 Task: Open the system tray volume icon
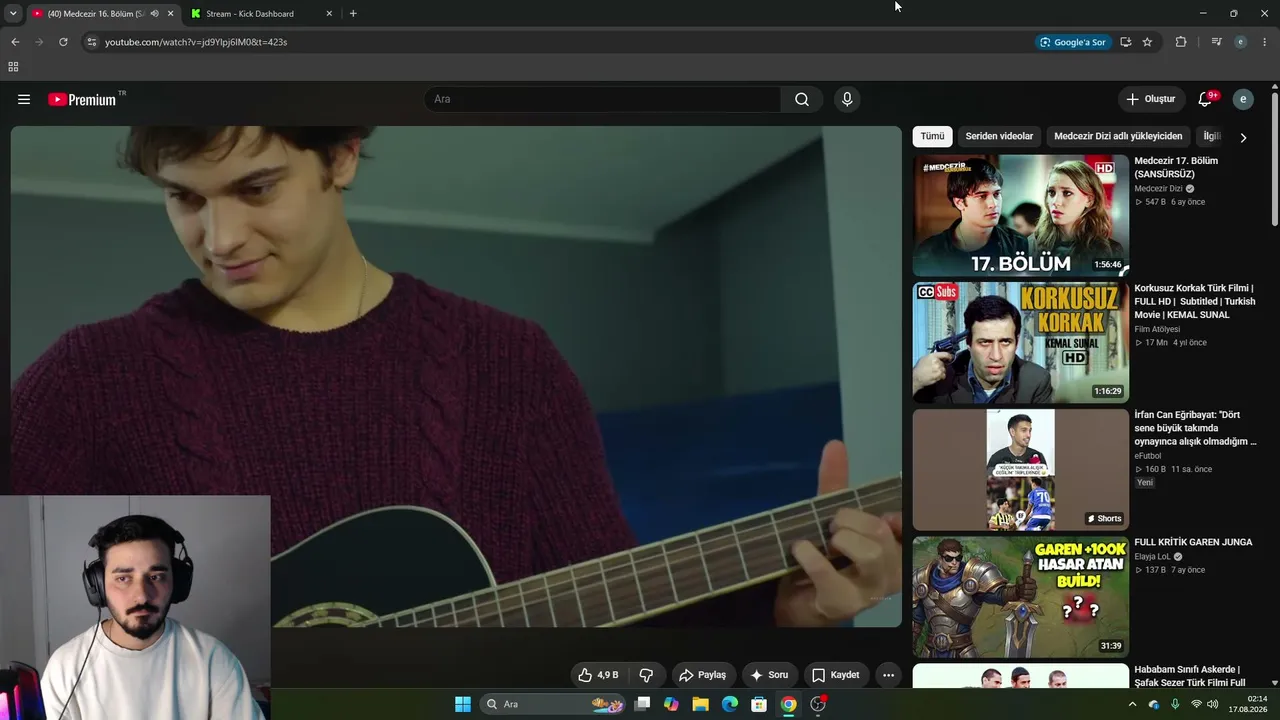click(1213, 704)
